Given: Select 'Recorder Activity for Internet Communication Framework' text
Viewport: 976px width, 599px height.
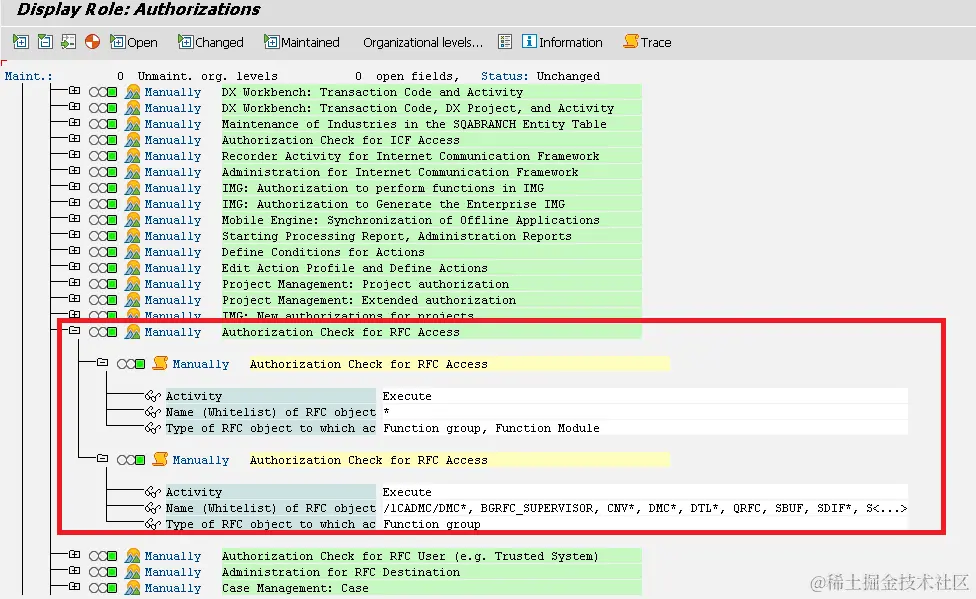Looking at the screenshot, I should click(x=410, y=156).
